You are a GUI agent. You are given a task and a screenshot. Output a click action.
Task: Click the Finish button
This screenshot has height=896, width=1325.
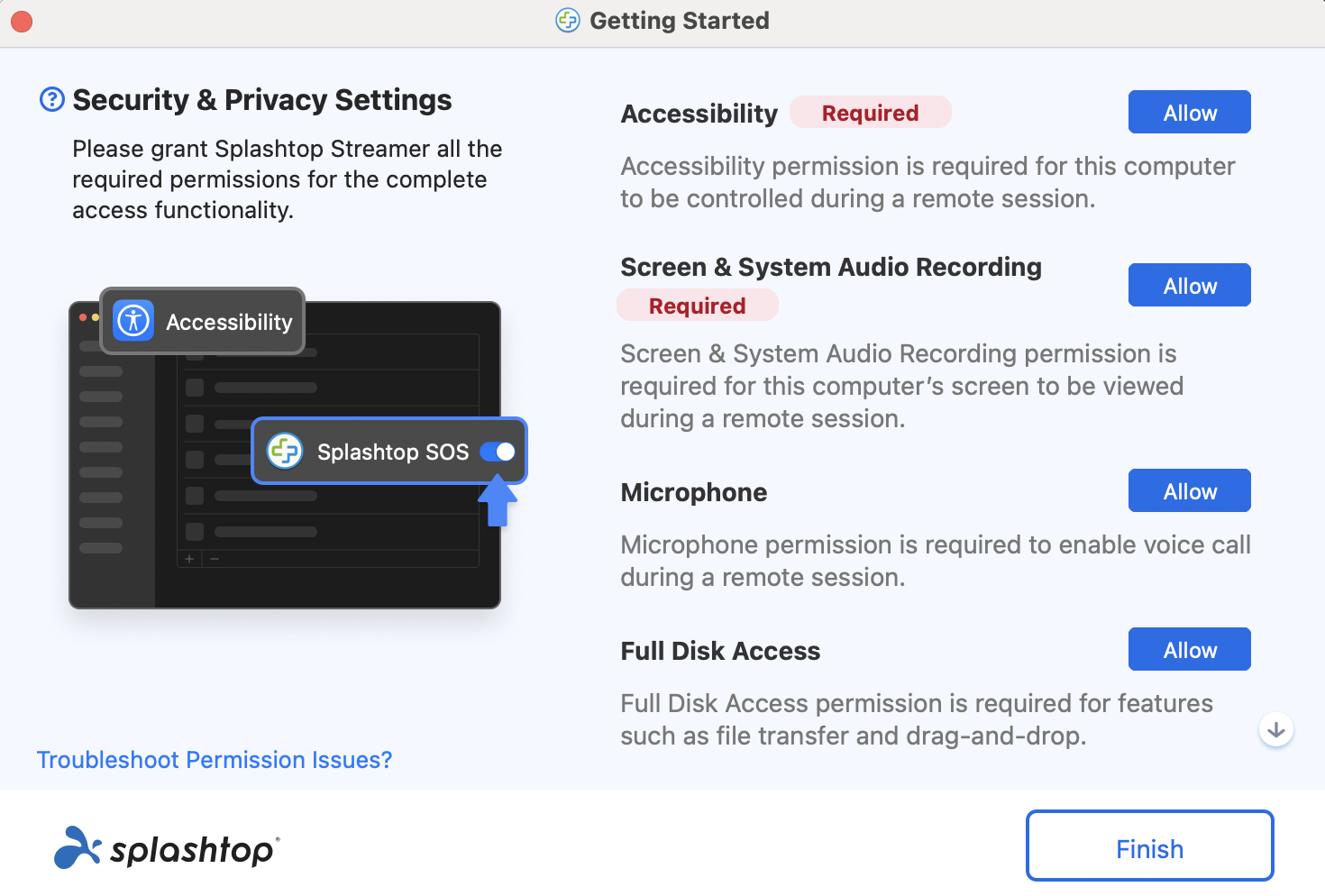pos(1150,846)
